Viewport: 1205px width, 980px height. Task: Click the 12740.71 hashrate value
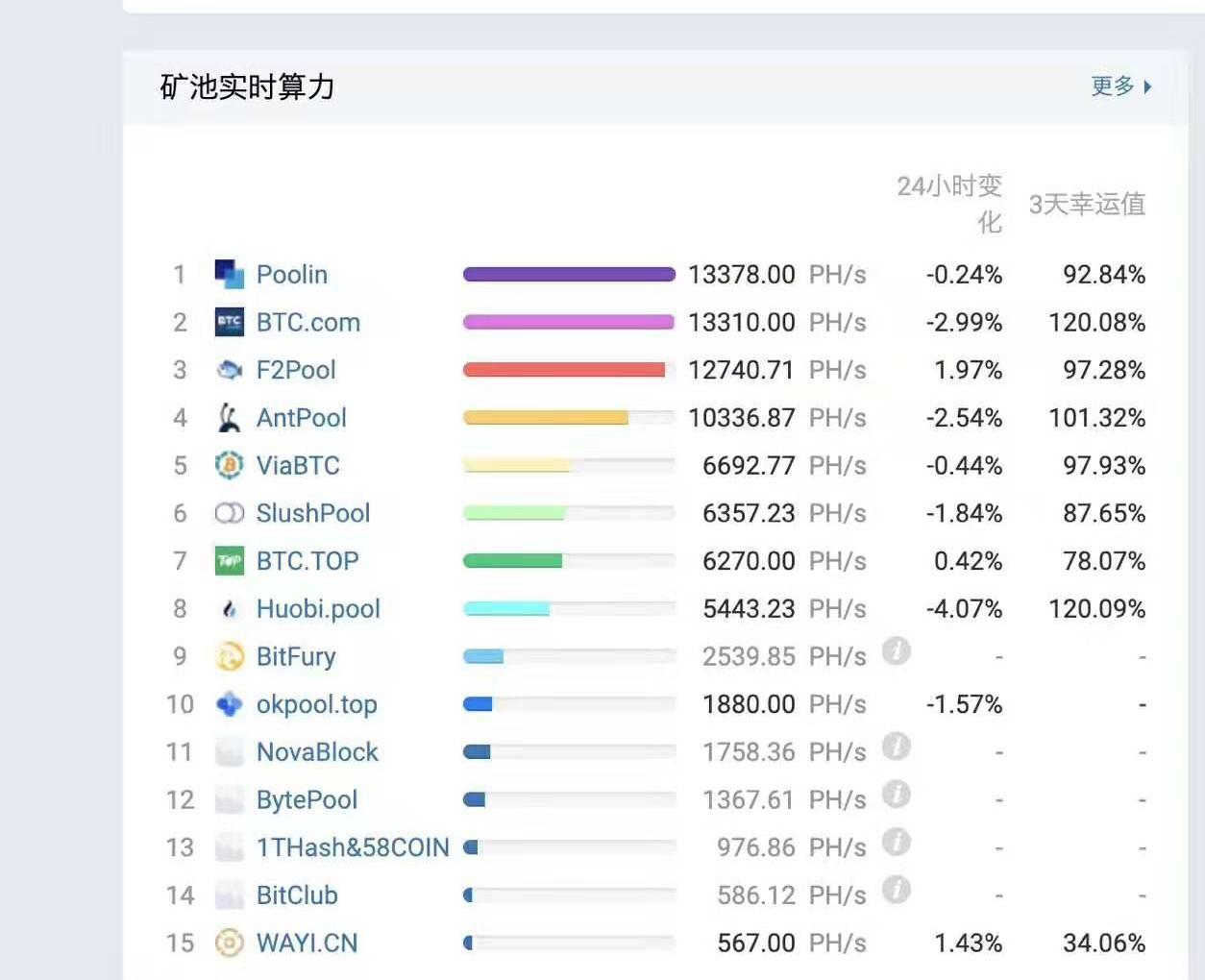(x=742, y=370)
